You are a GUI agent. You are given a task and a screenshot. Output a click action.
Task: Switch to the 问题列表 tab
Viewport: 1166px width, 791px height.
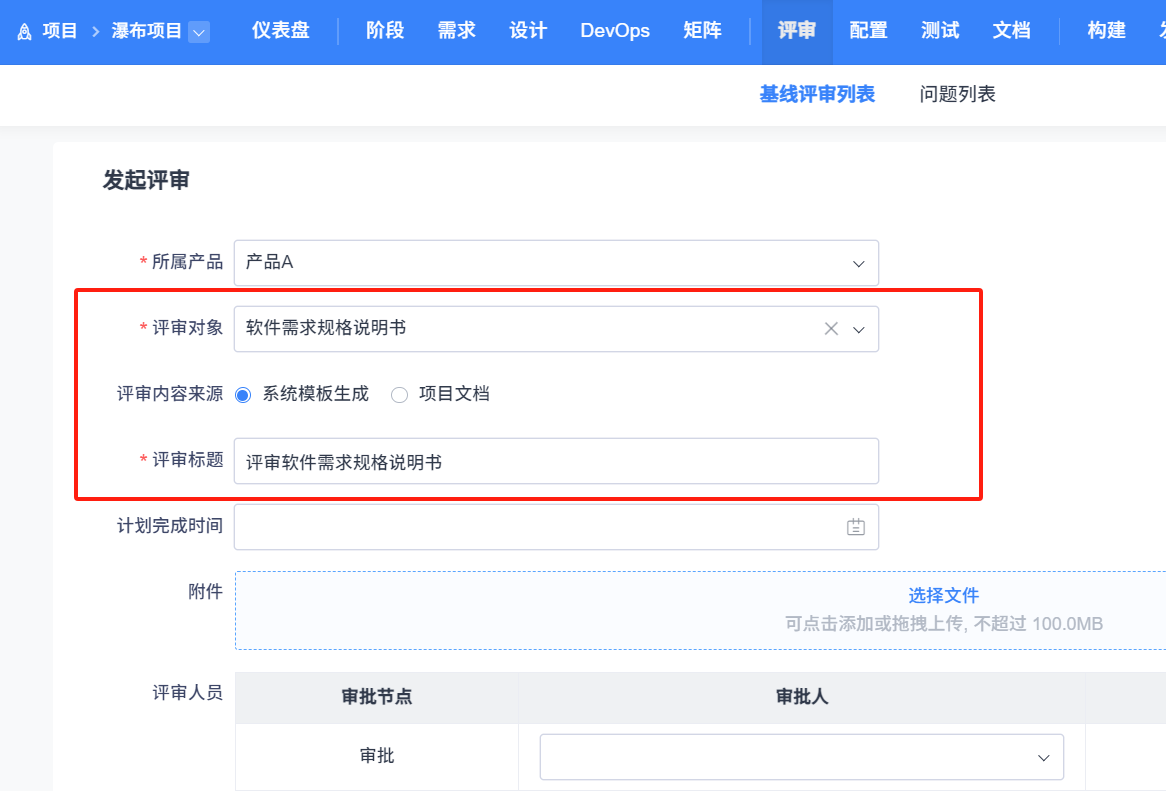coord(957,95)
